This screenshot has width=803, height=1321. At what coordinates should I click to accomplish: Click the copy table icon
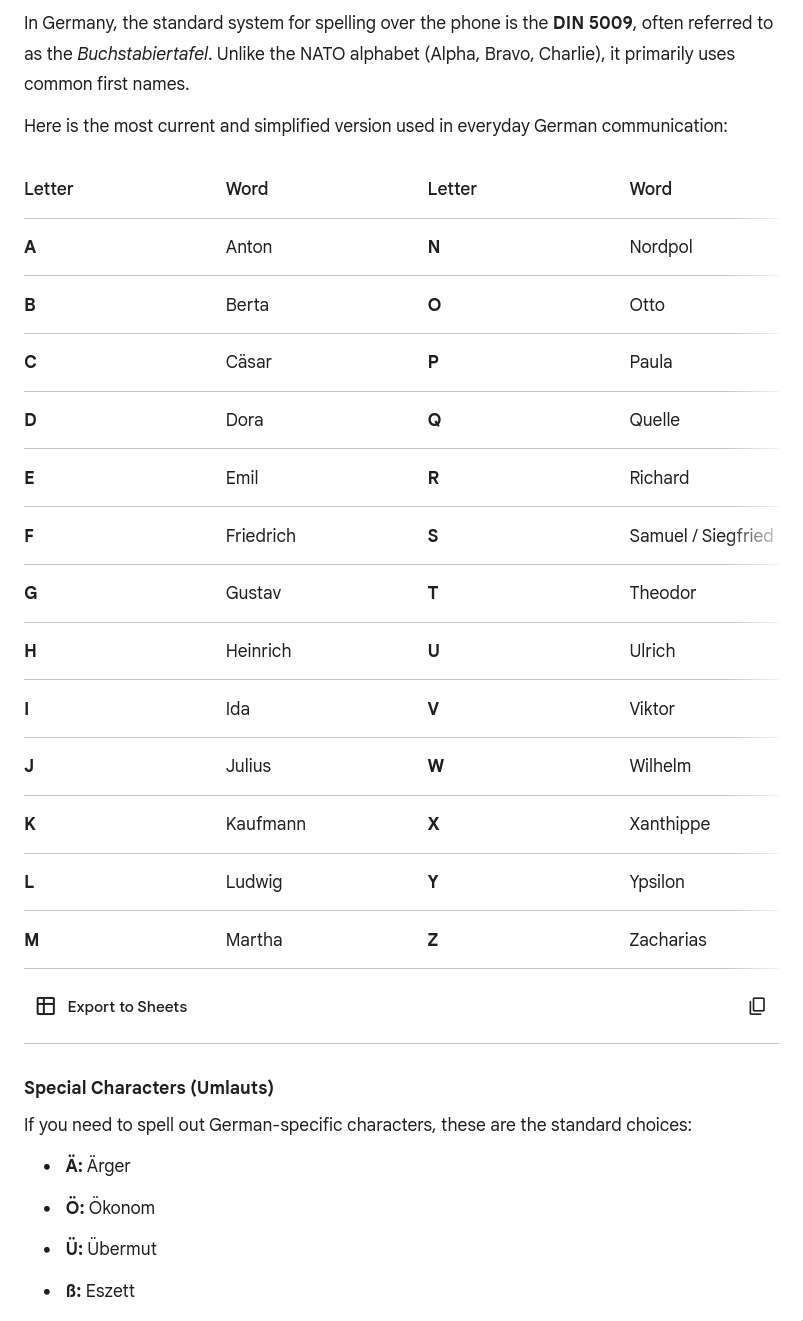757,1006
